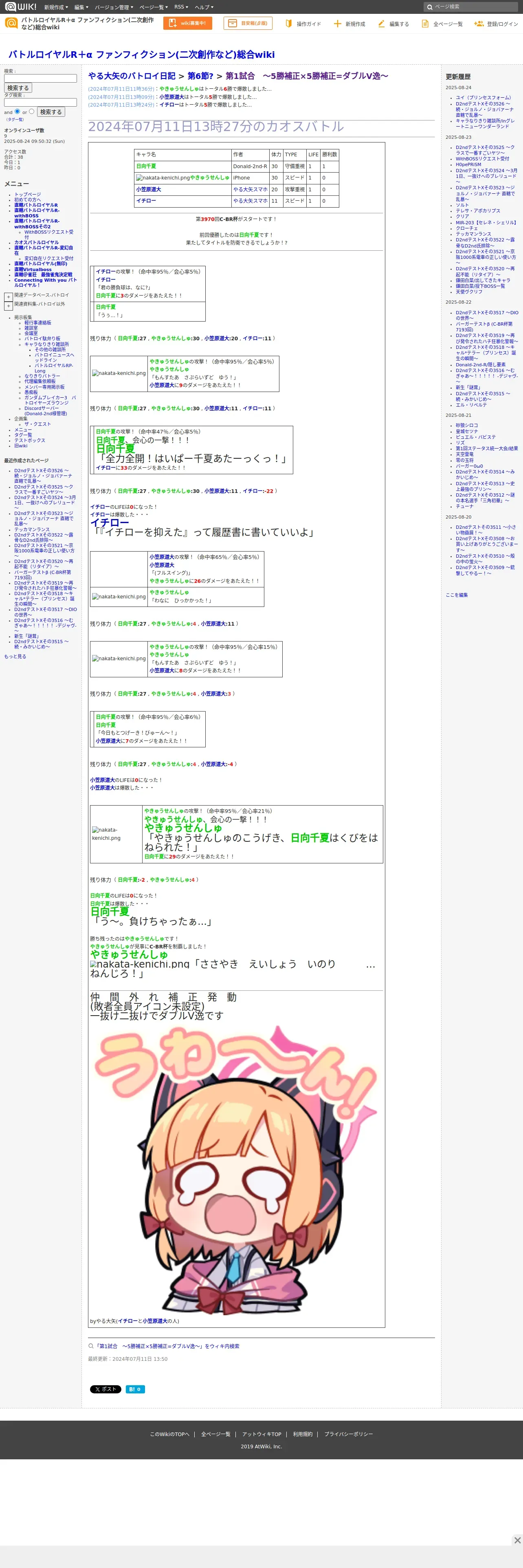Click the wiki title heading link
Screen dimensions: 523x1568
coord(141,54)
